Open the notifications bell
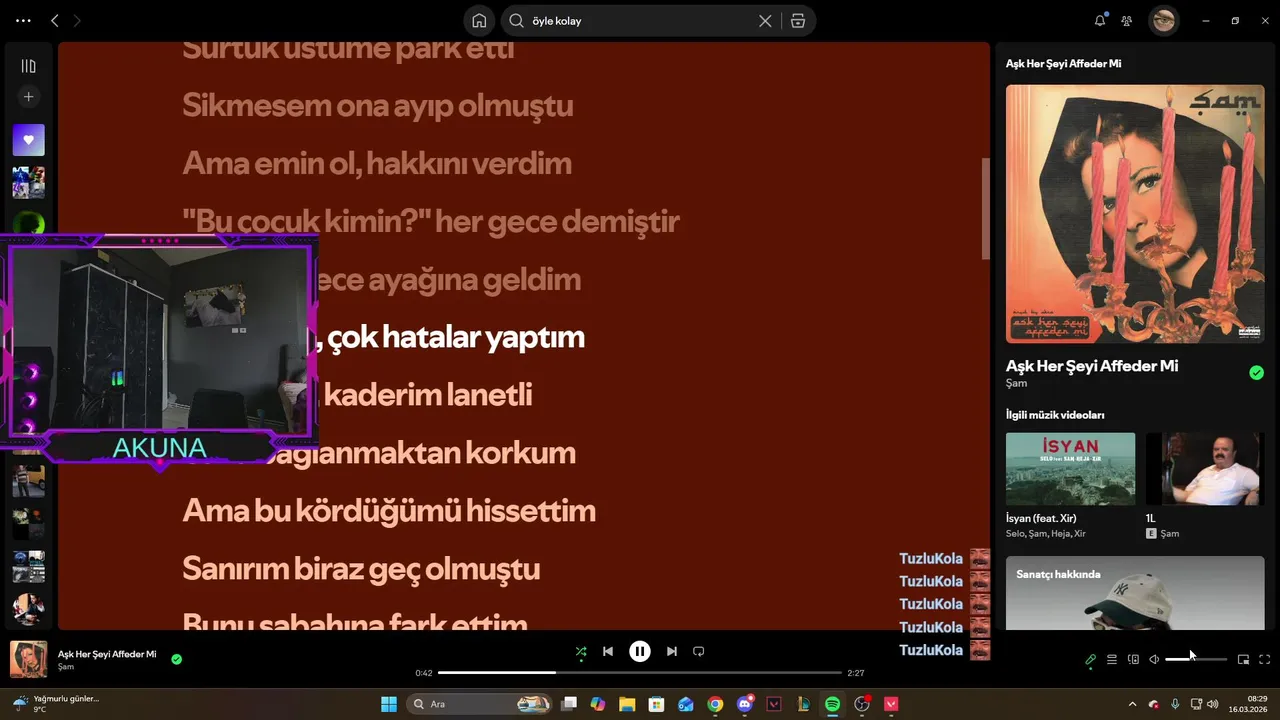The height and width of the screenshot is (720, 1280). coord(1100,20)
